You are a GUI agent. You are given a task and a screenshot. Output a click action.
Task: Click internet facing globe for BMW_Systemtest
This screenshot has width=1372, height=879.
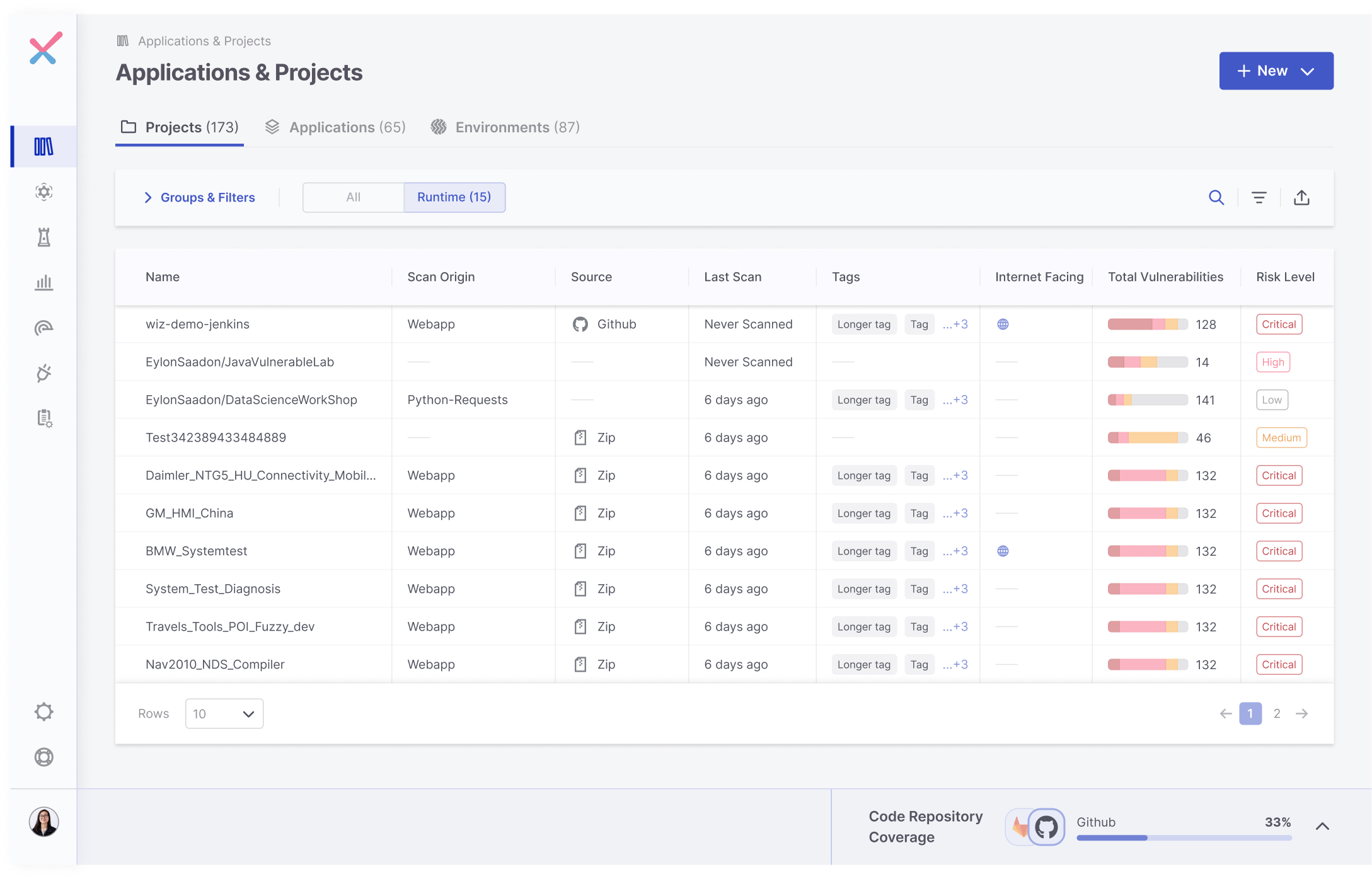[x=1003, y=551]
